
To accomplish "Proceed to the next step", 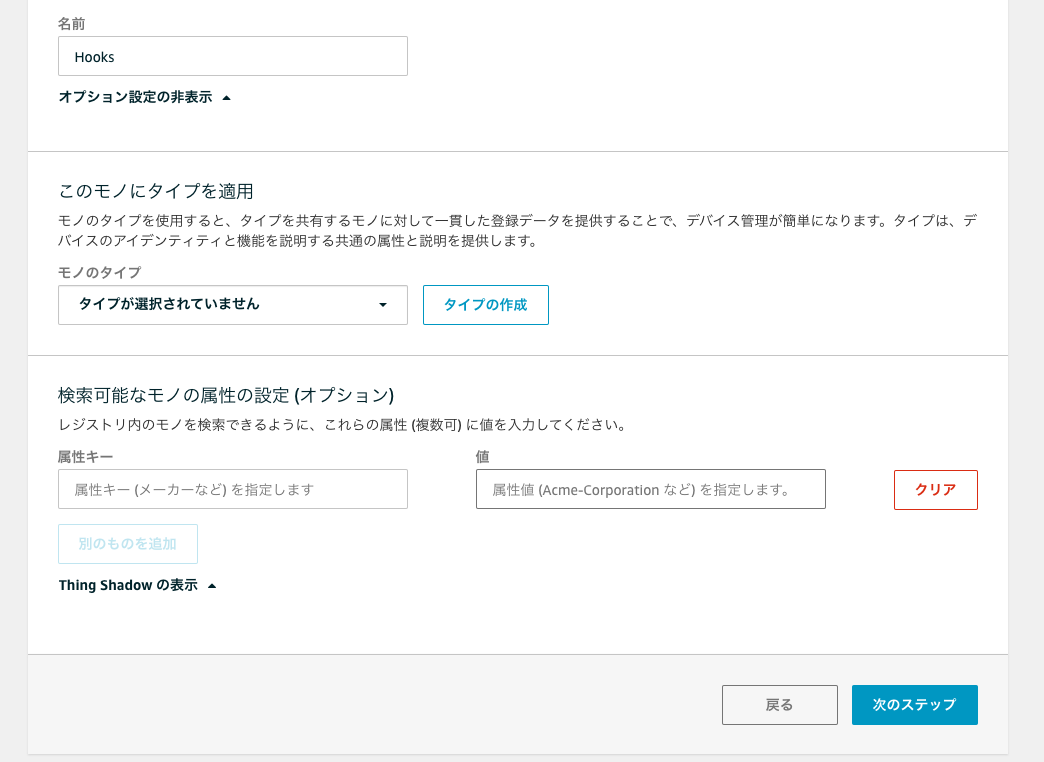I will 914,705.
